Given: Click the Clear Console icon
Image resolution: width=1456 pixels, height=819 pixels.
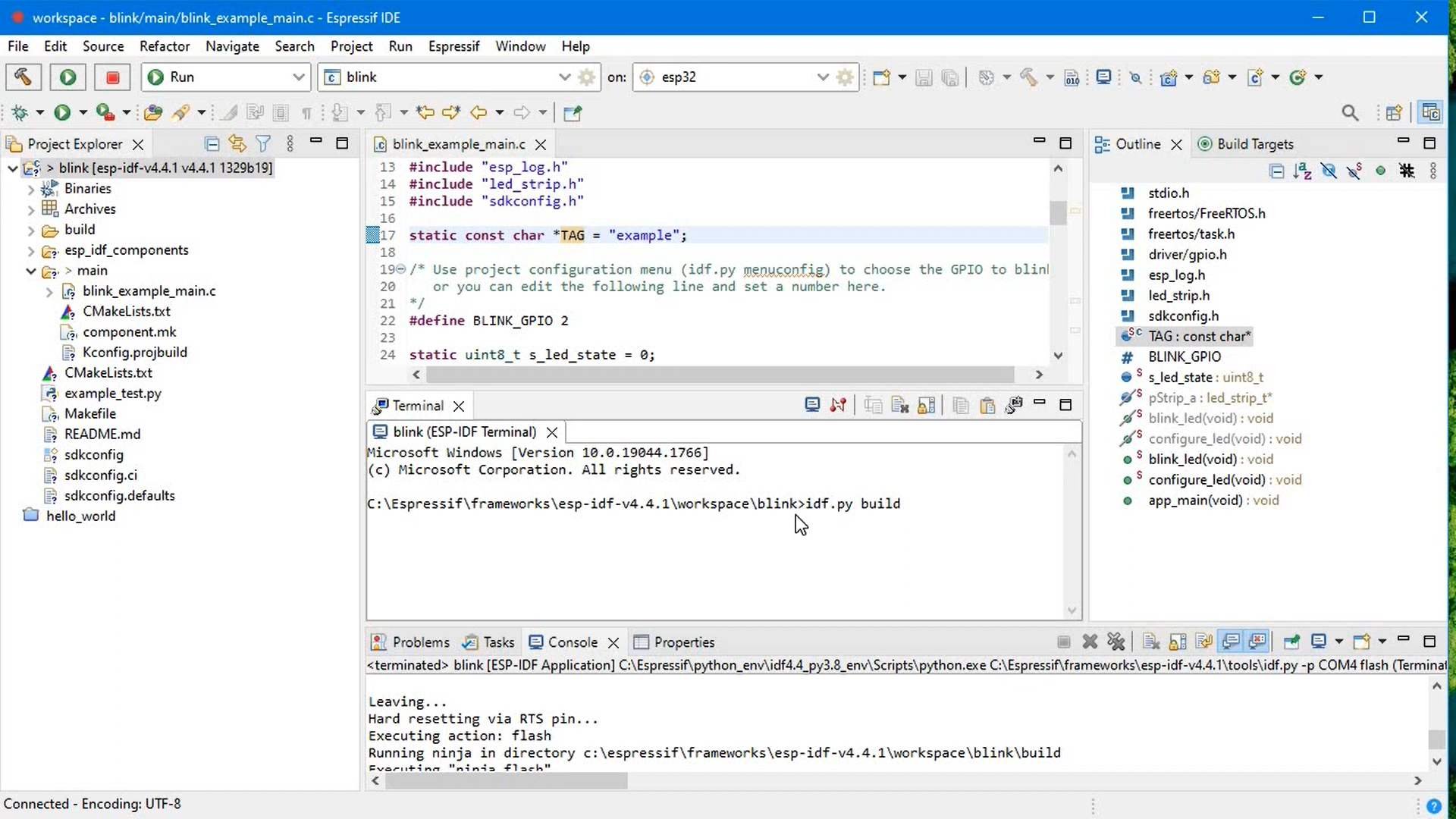Looking at the screenshot, I should [1151, 642].
